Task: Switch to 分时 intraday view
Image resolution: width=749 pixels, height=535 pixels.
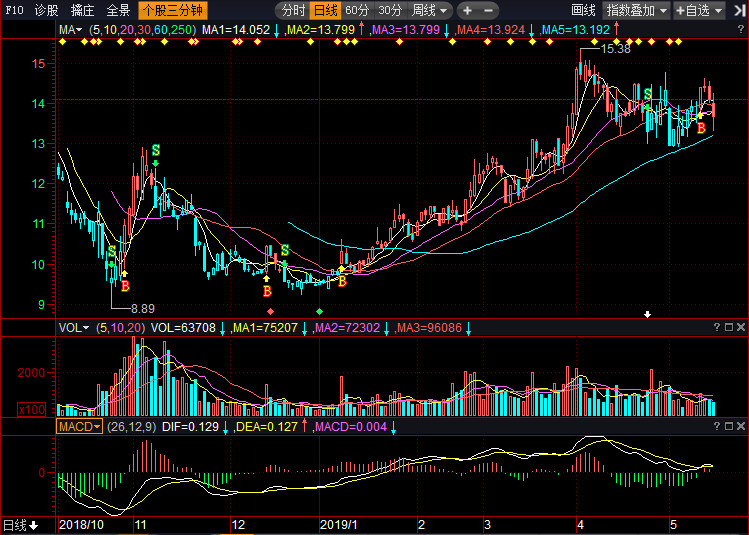Action: [293, 10]
